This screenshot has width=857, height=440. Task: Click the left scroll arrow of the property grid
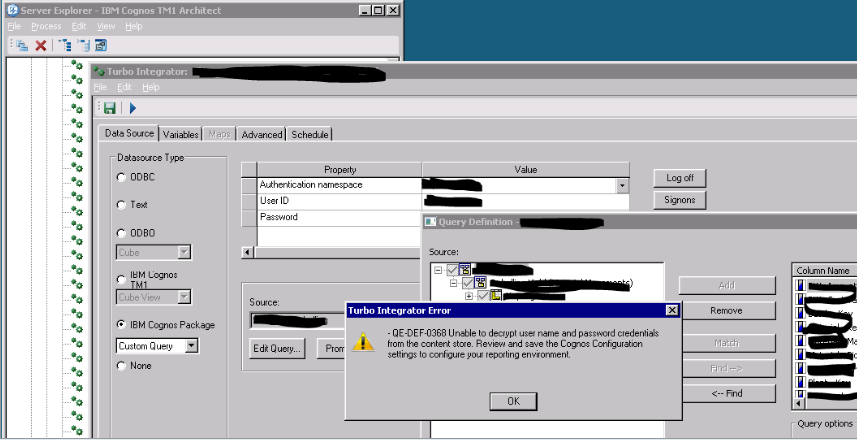[x=248, y=253]
